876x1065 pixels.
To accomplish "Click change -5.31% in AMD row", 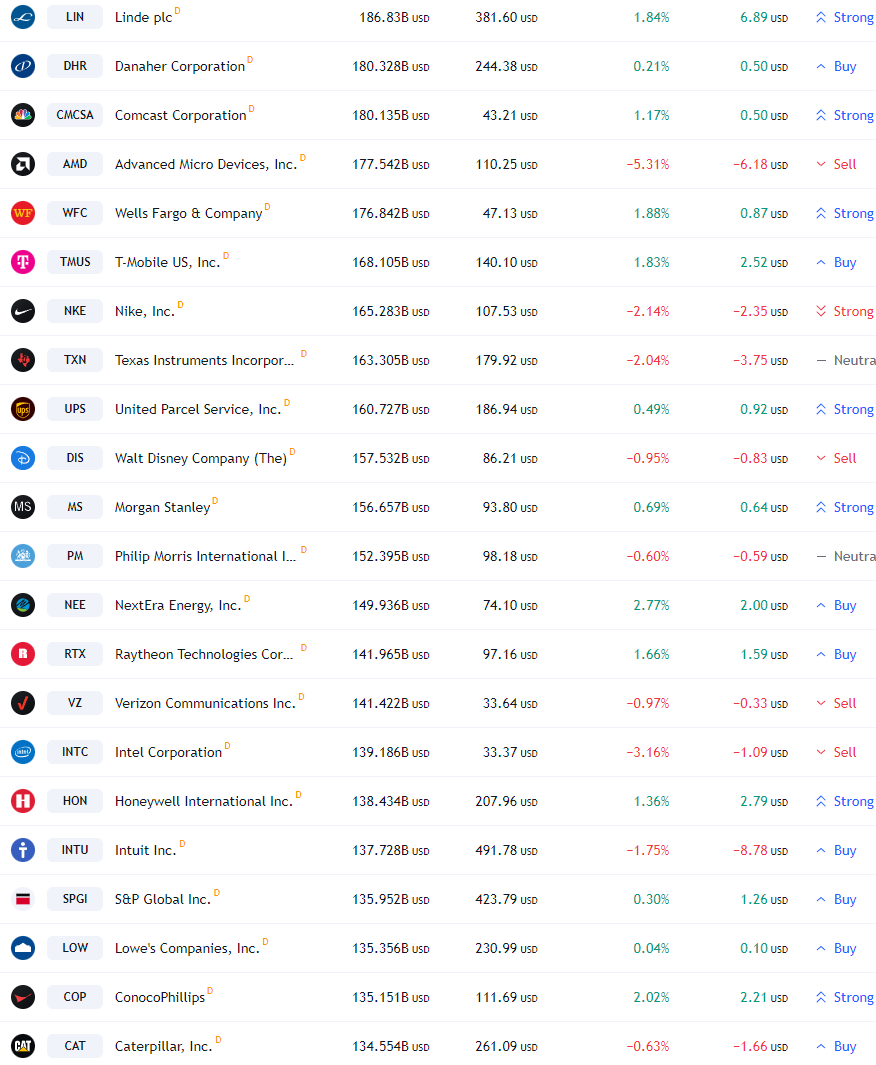I will tap(648, 164).
